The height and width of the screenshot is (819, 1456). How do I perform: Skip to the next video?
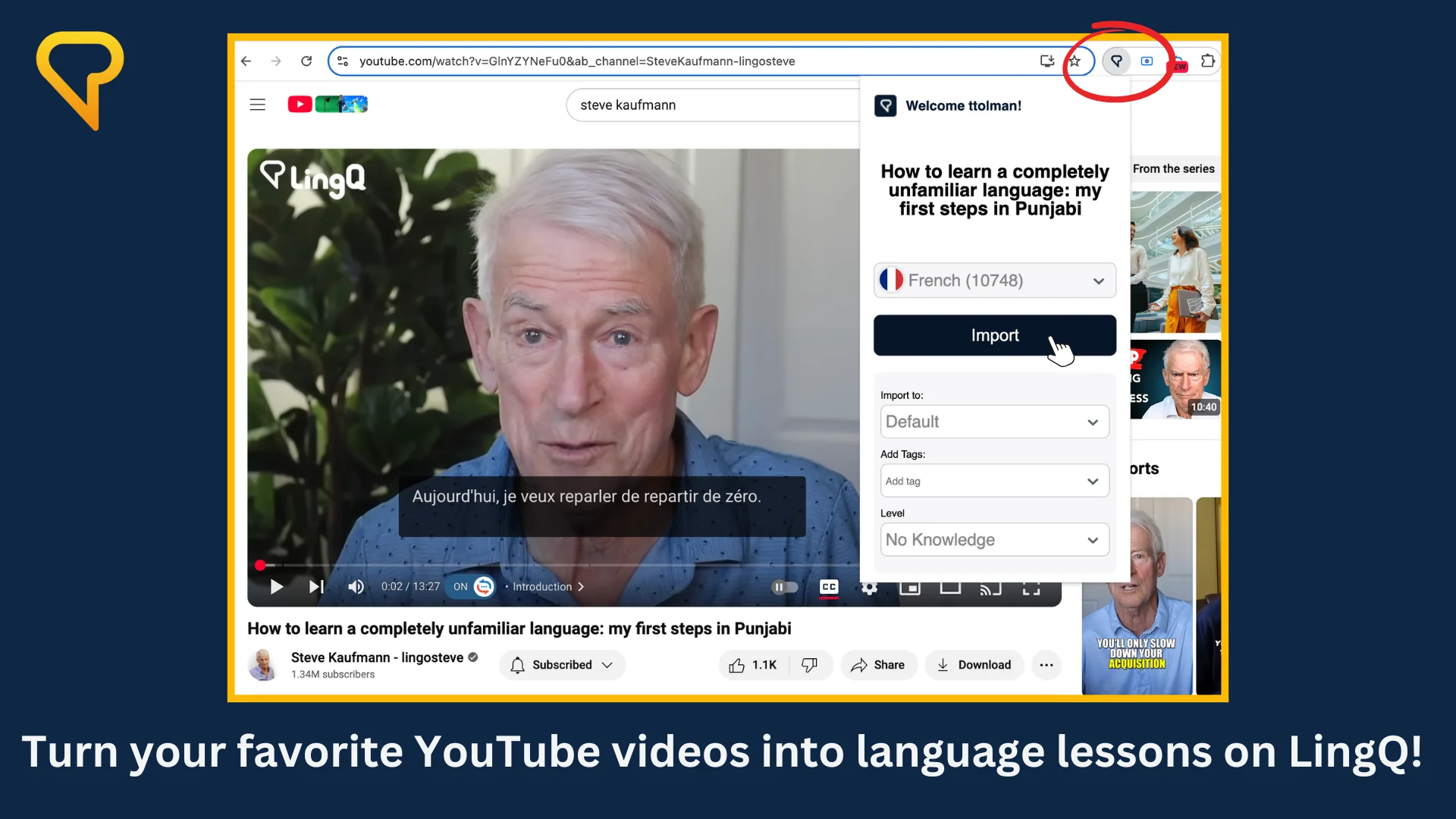click(x=317, y=587)
